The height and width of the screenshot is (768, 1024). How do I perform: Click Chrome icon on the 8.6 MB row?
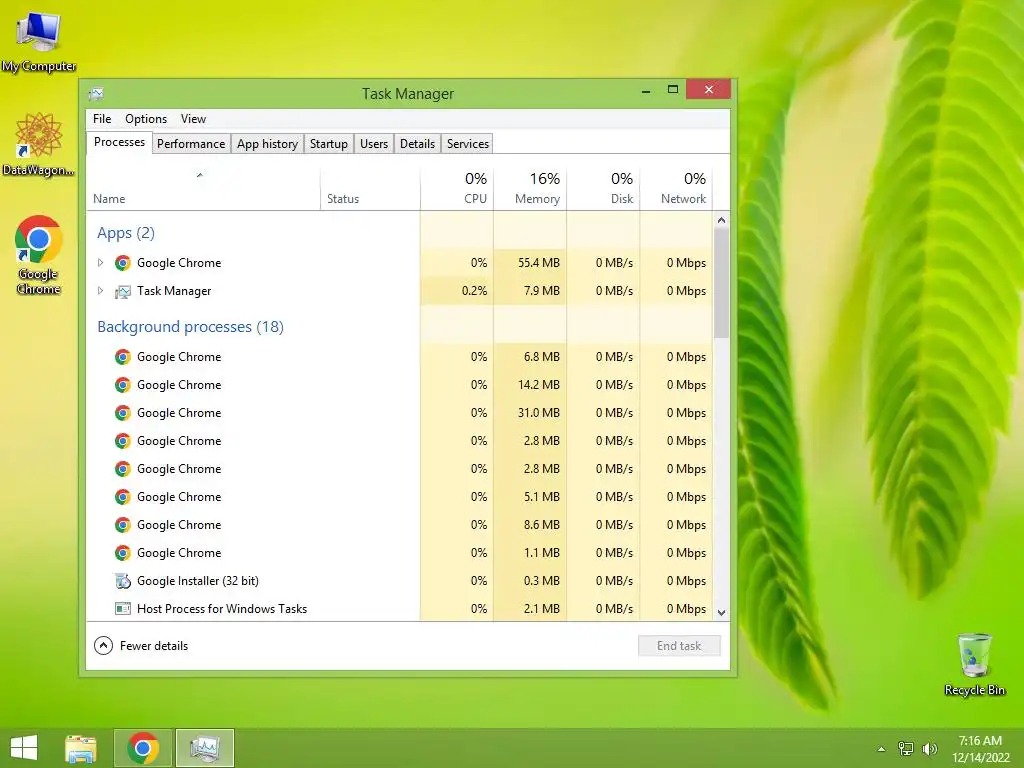123,525
